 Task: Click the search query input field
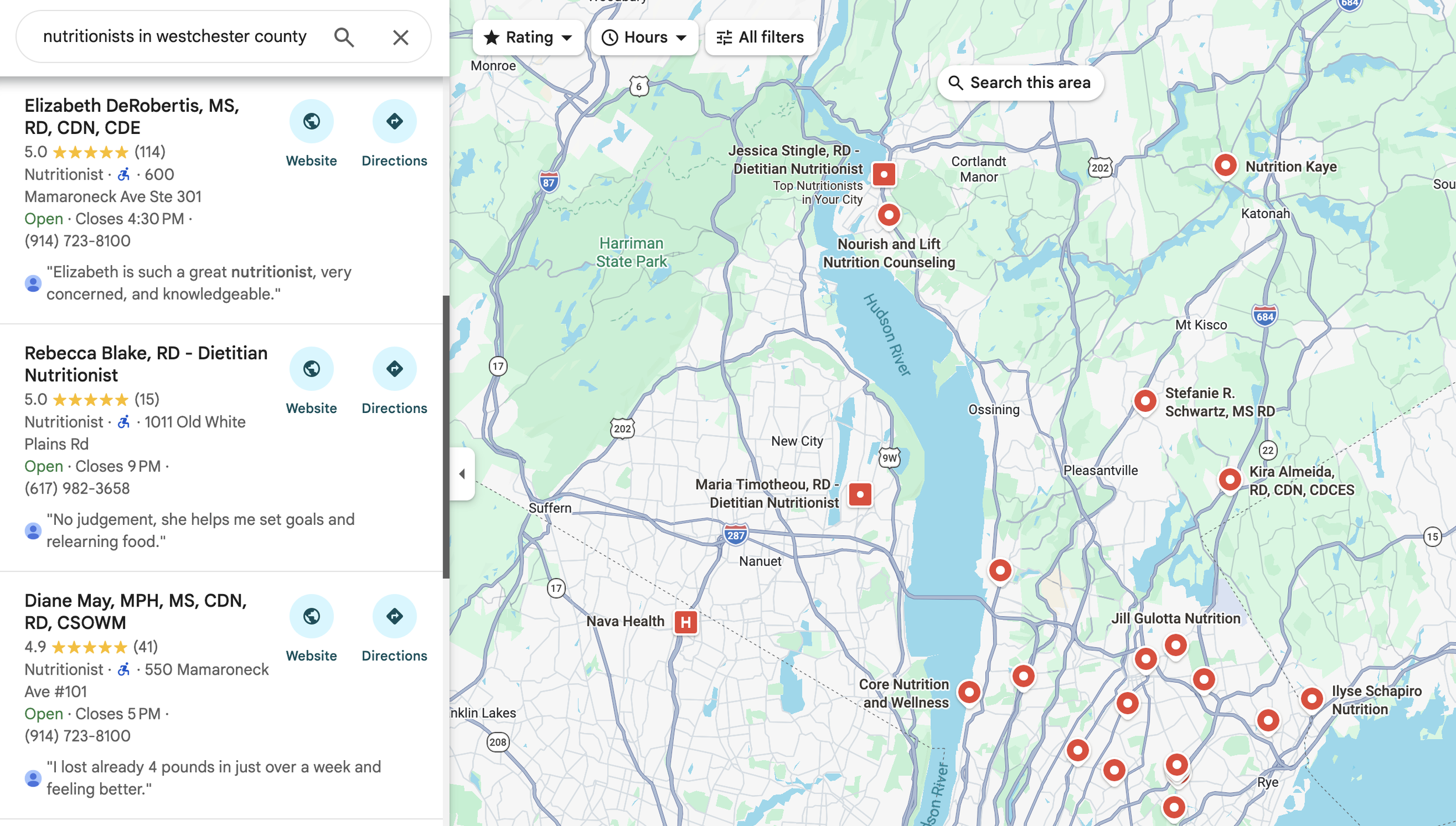(175, 37)
